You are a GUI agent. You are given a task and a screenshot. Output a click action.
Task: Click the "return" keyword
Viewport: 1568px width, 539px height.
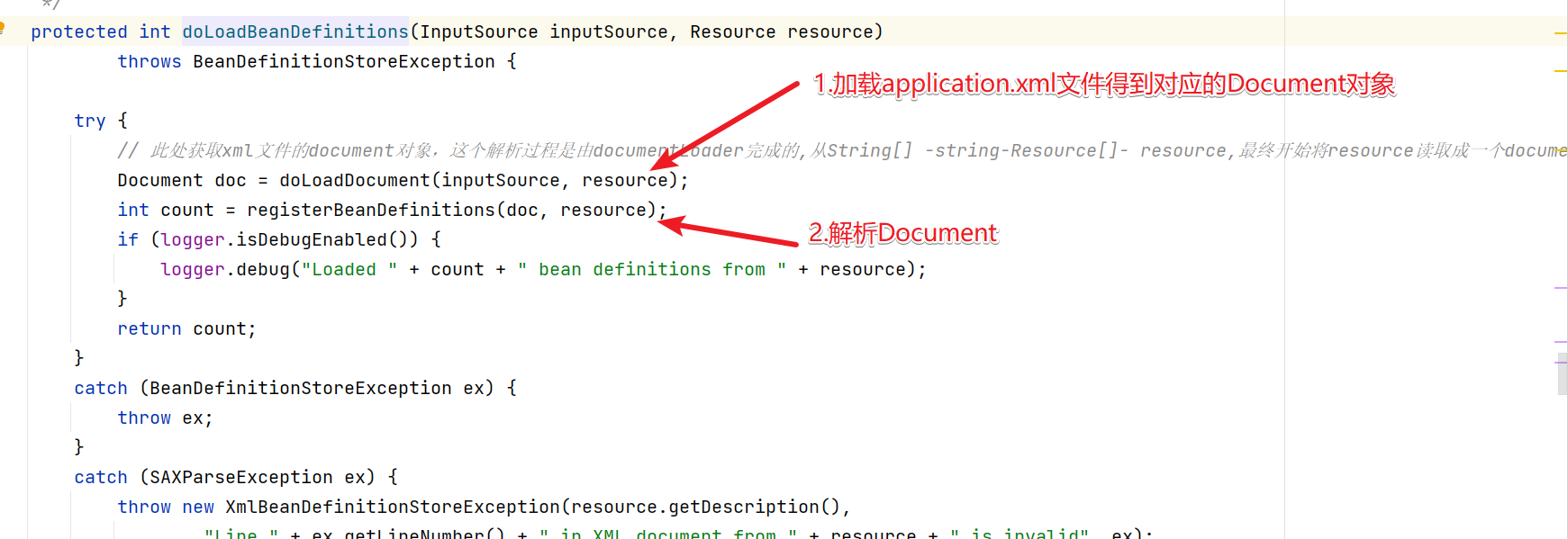(150, 328)
